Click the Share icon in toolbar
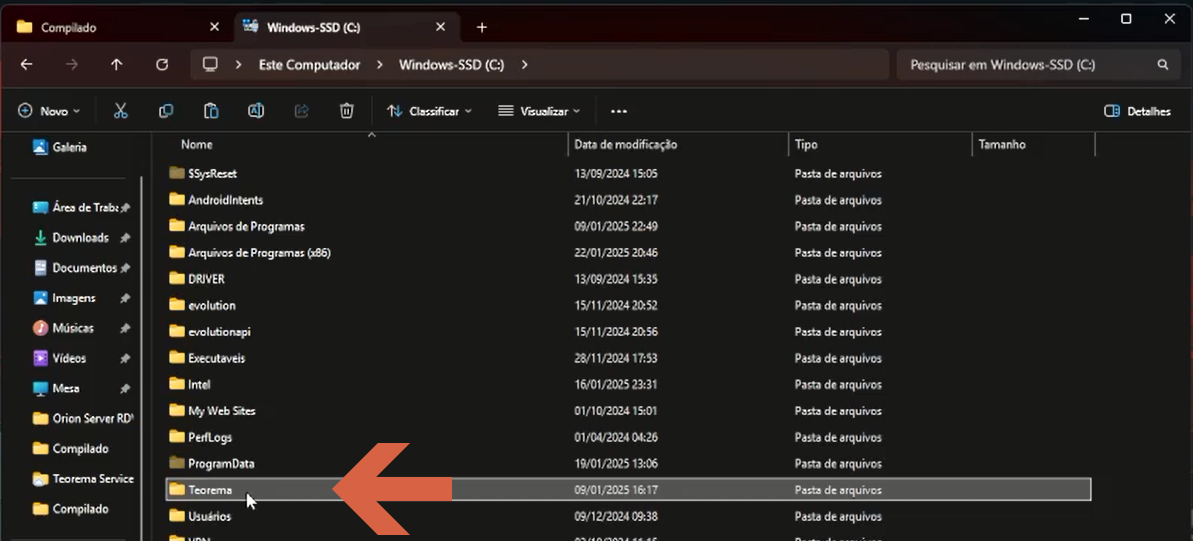This screenshot has width=1193, height=541. click(301, 111)
